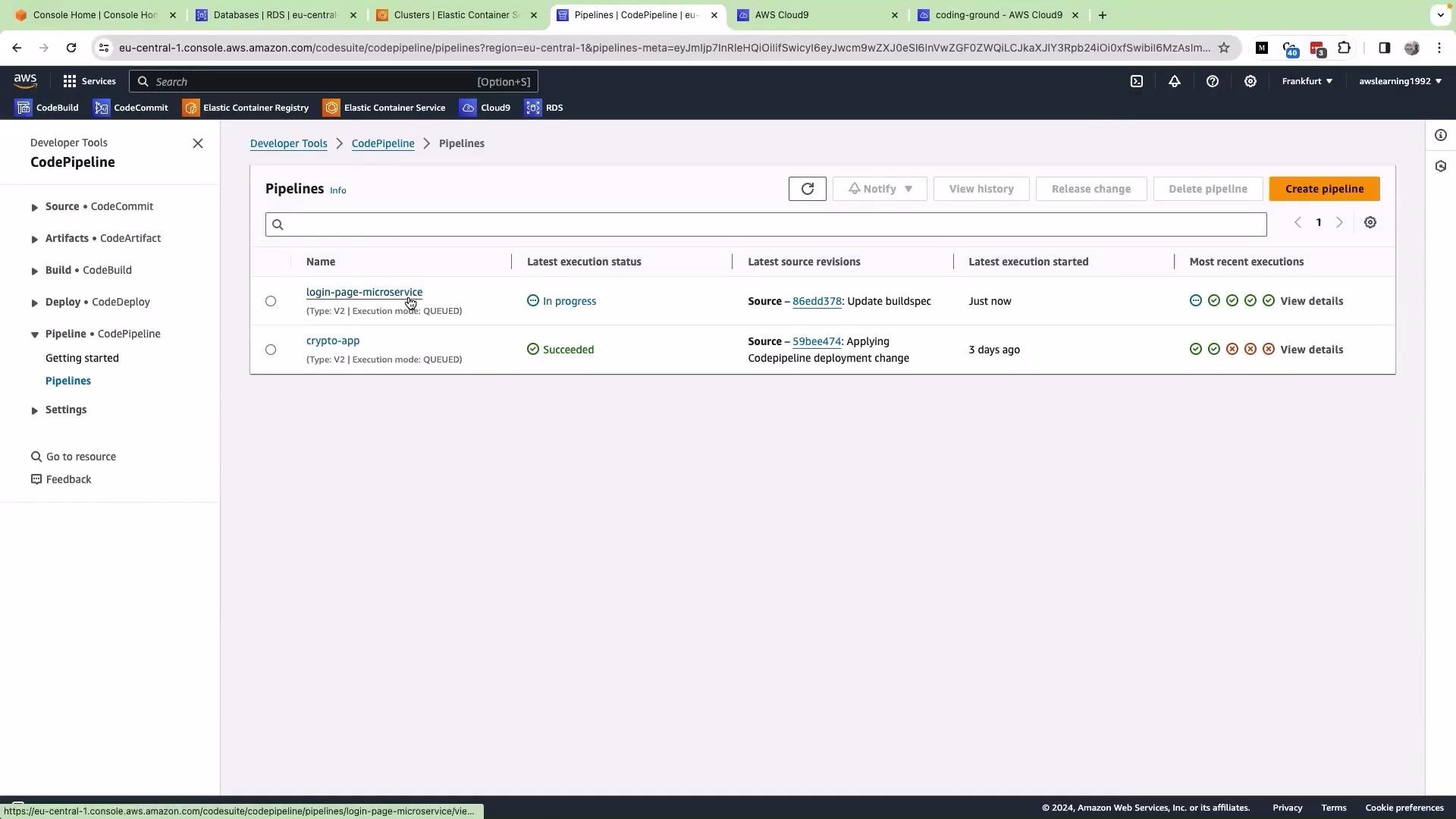Close the Developer Tools side navigation
Screen dimensions: 1456x819
point(198,143)
